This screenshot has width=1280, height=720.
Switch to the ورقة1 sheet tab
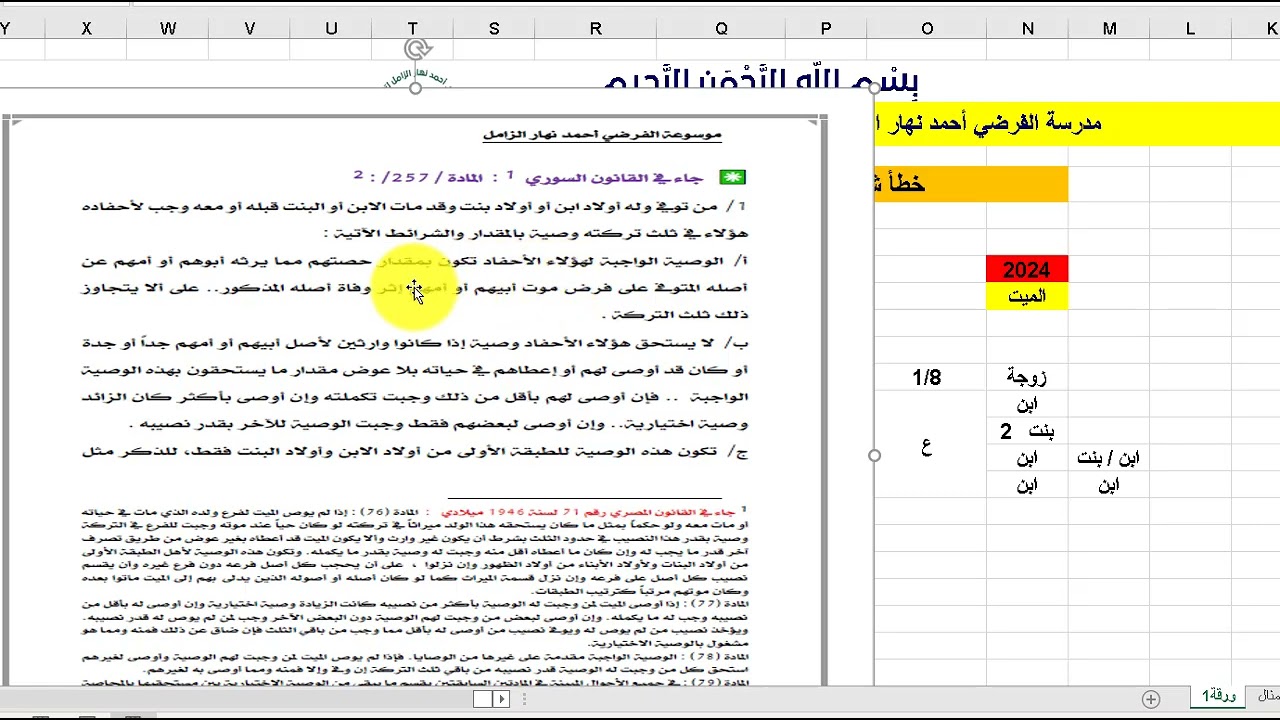click(x=1218, y=696)
